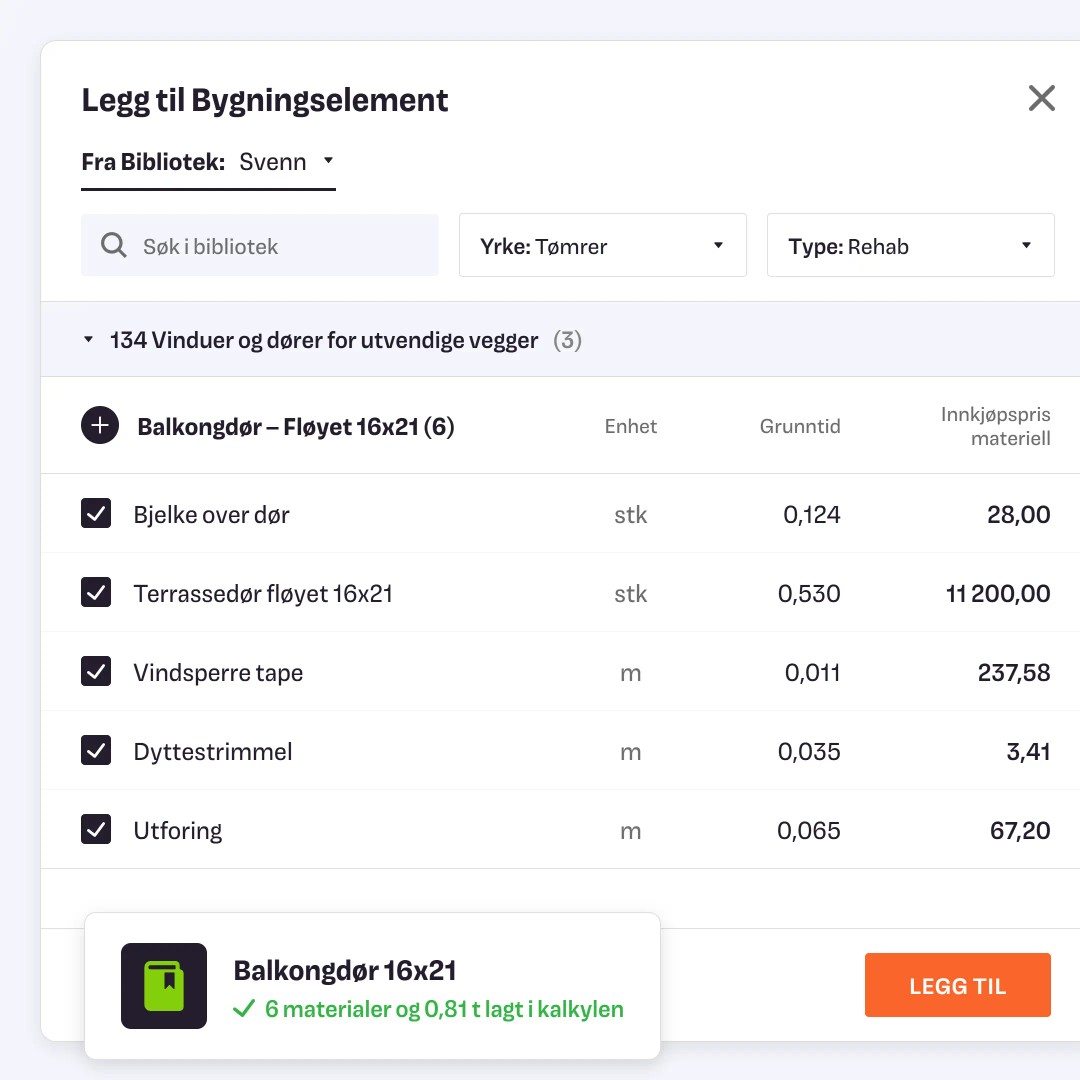Uncheck the Terrassedør fløyet 16x21 checkbox
1080x1080 pixels.
[96, 592]
